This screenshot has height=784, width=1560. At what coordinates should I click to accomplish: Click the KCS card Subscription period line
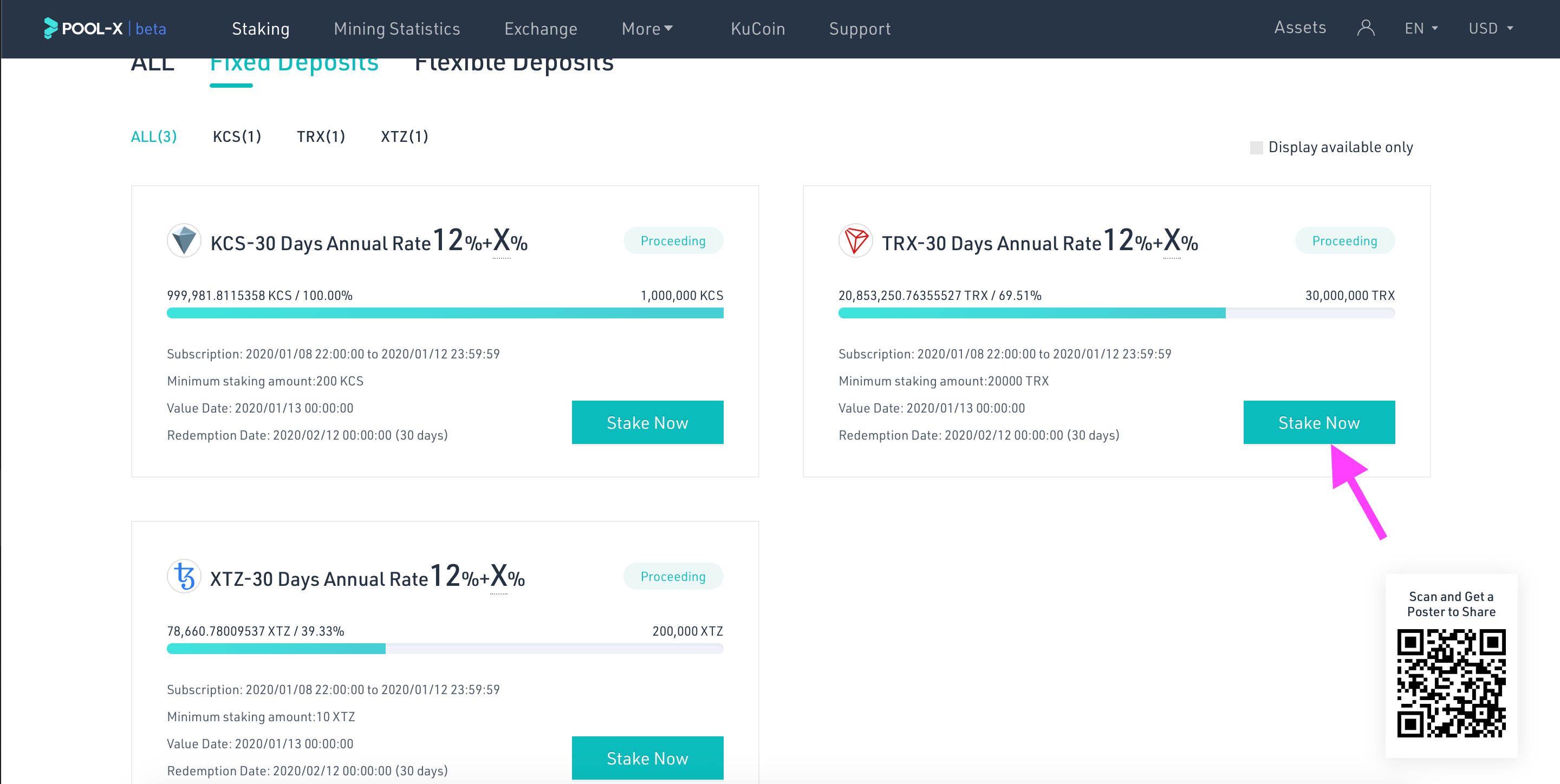(333, 354)
